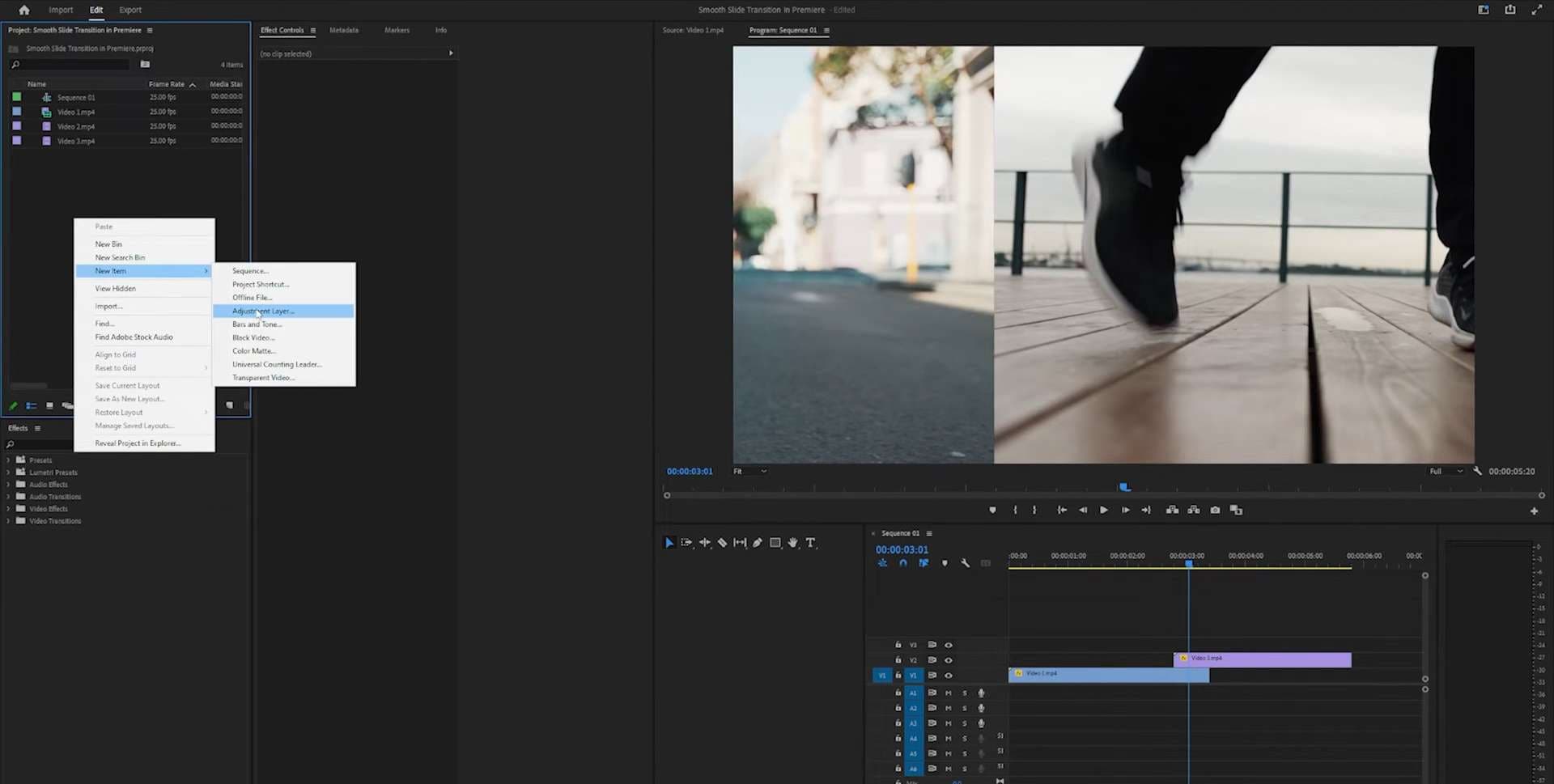The width and height of the screenshot is (1554, 784).
Task: Toggle Snap in timeline
Action: coord(903,563)
